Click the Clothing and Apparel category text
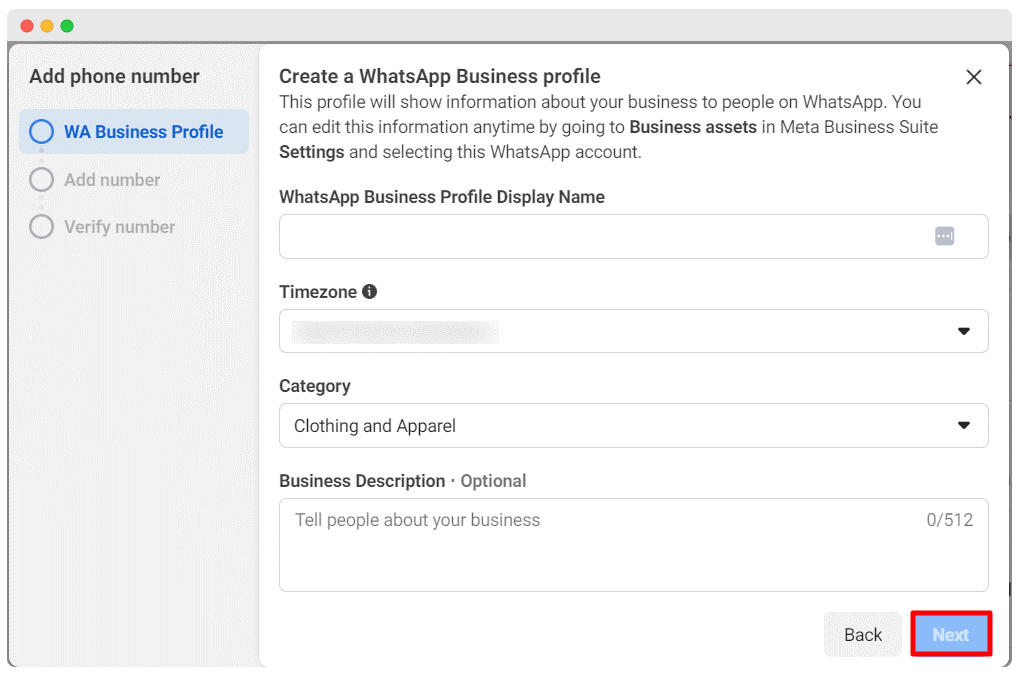This screenshot has height=676, width=1019. tap(375, 426)
